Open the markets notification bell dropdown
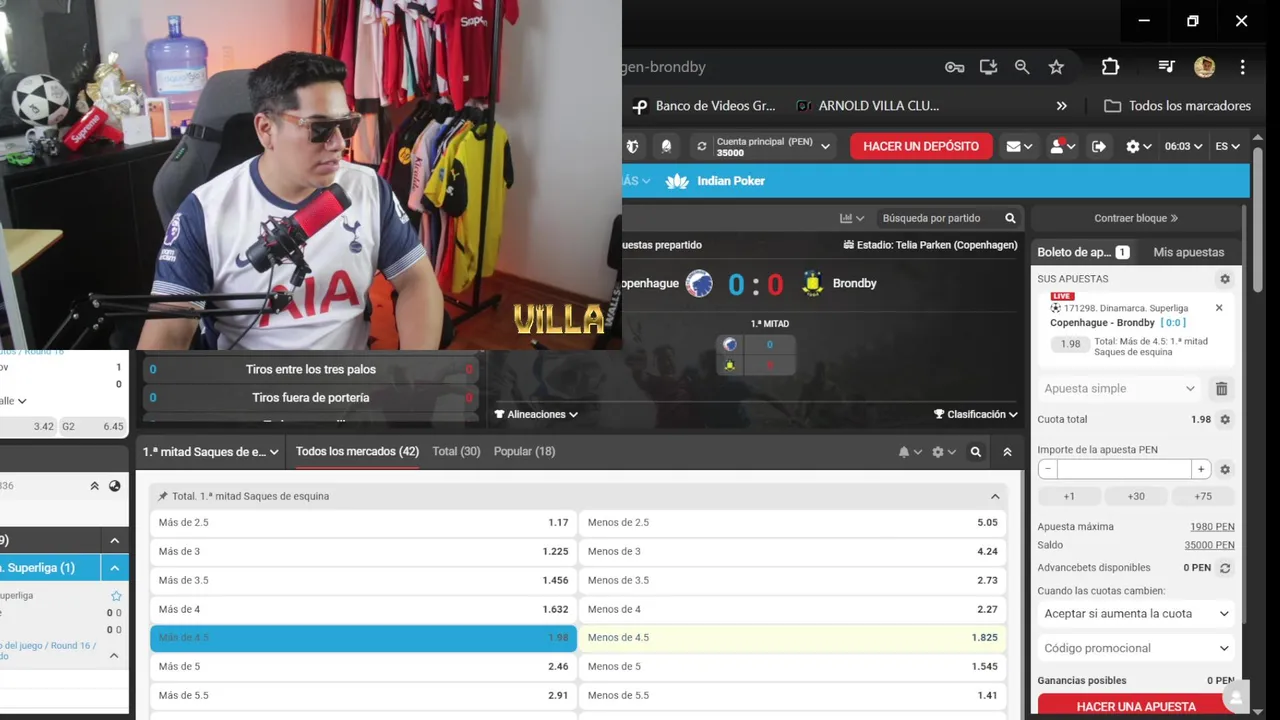The height and width of the screenshot is (720, 1280). [x=910, y=452]
